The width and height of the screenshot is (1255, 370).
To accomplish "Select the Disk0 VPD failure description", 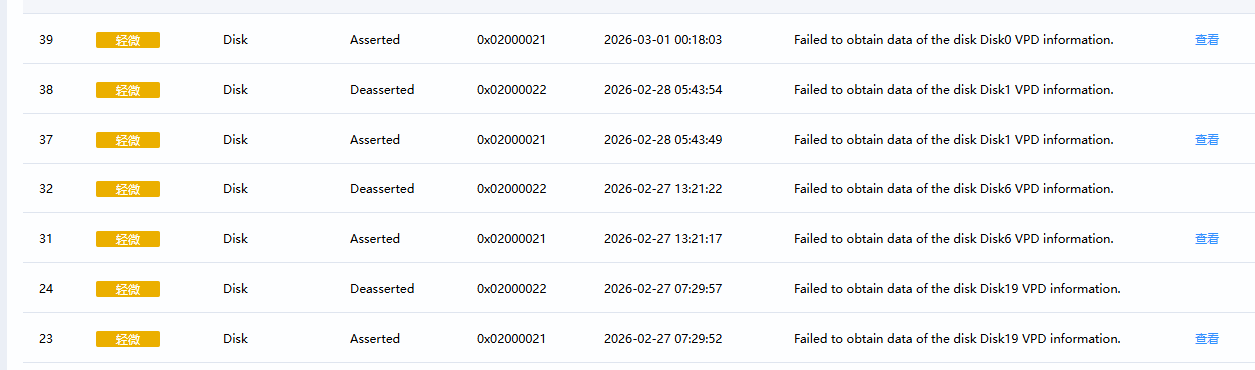I will click(x=953, y=40).
